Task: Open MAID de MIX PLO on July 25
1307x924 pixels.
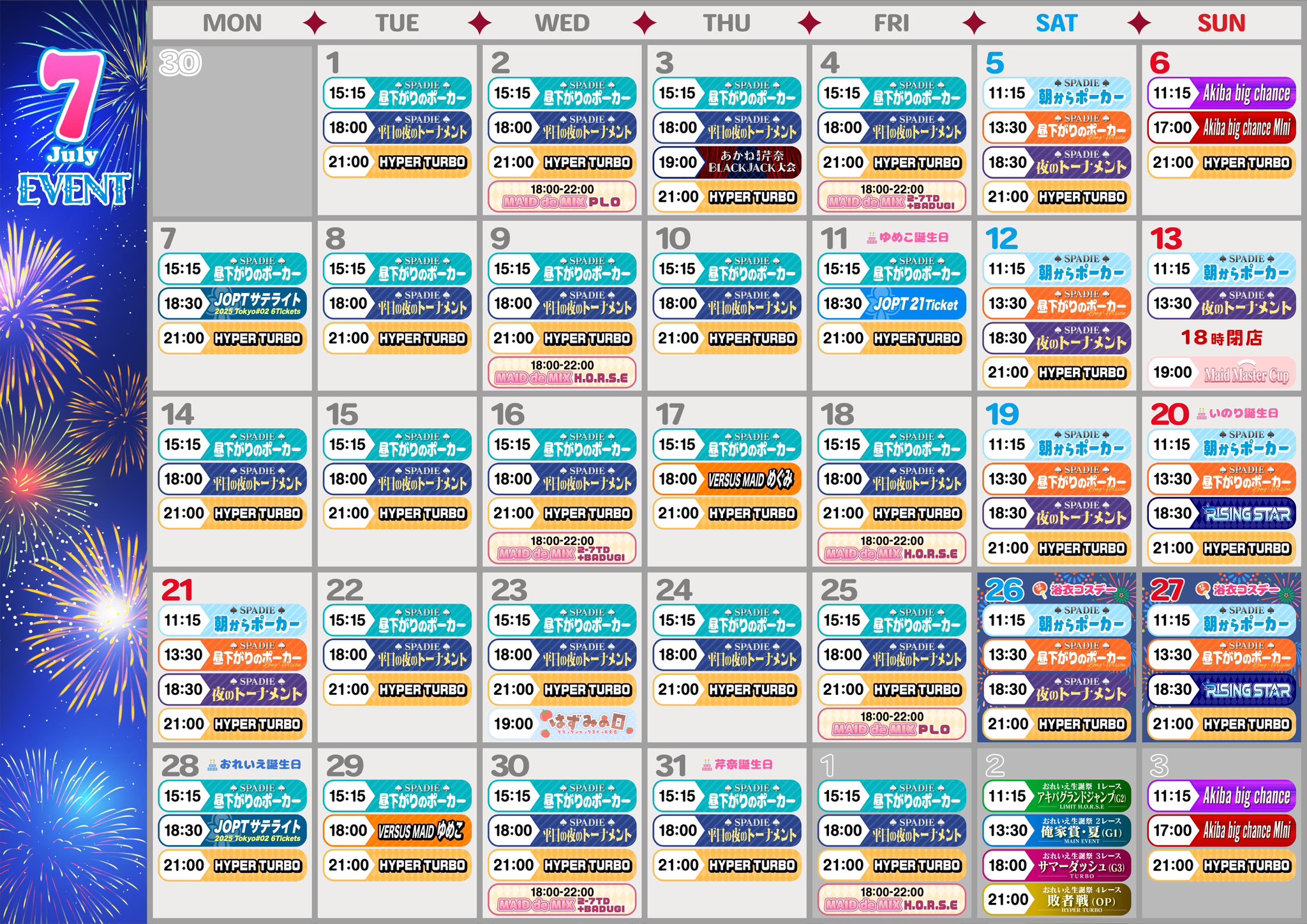Action: point(892,724)
